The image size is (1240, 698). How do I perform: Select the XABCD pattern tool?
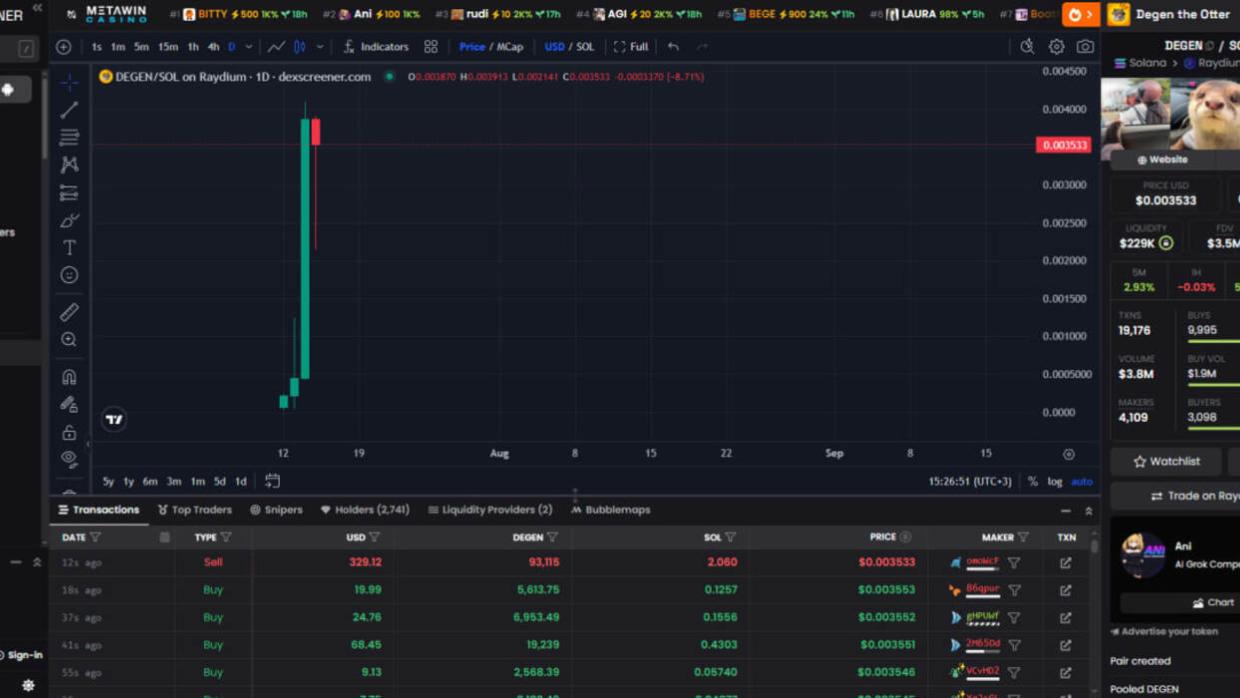[69, 164]
